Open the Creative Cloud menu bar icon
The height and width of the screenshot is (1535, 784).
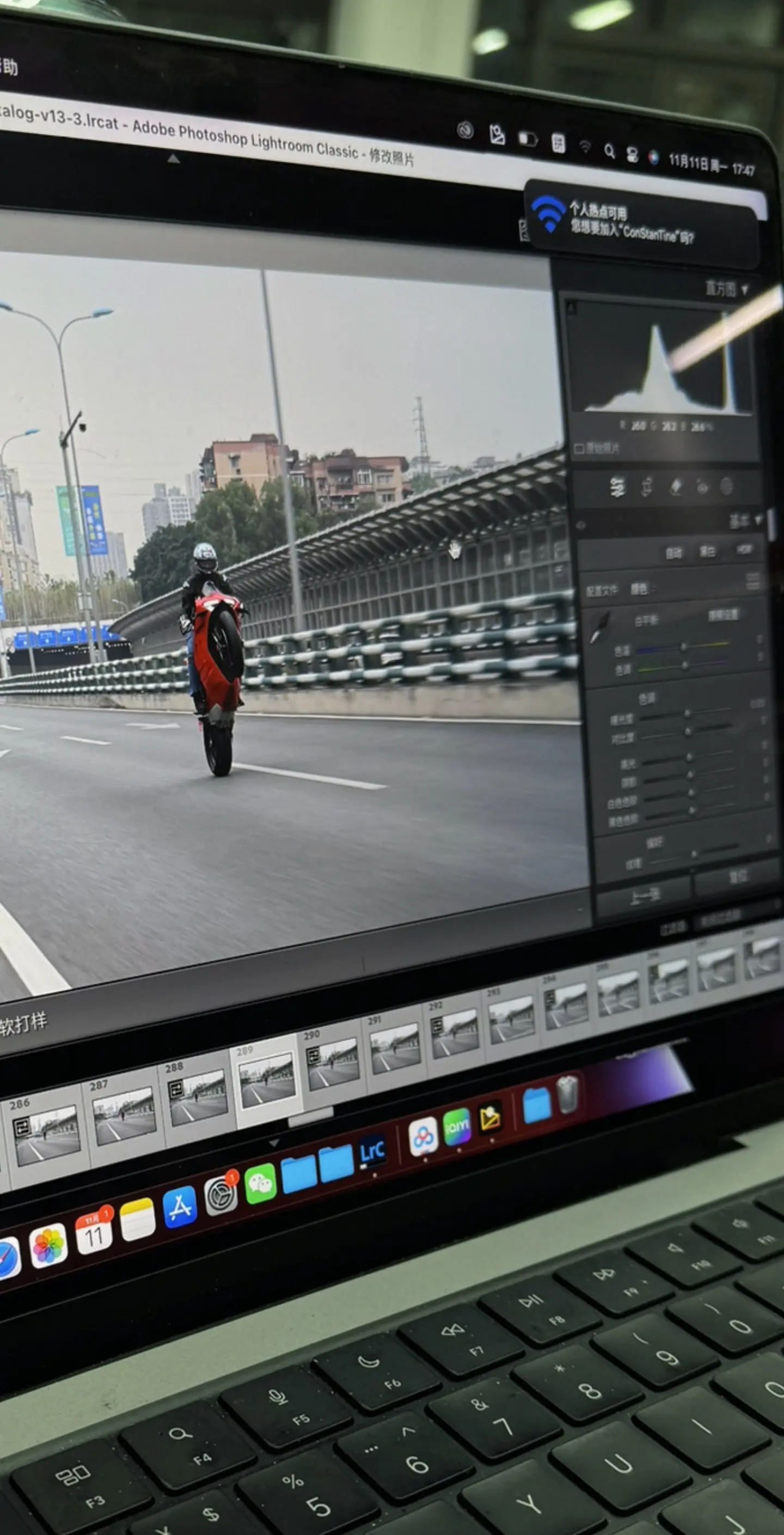465,130
